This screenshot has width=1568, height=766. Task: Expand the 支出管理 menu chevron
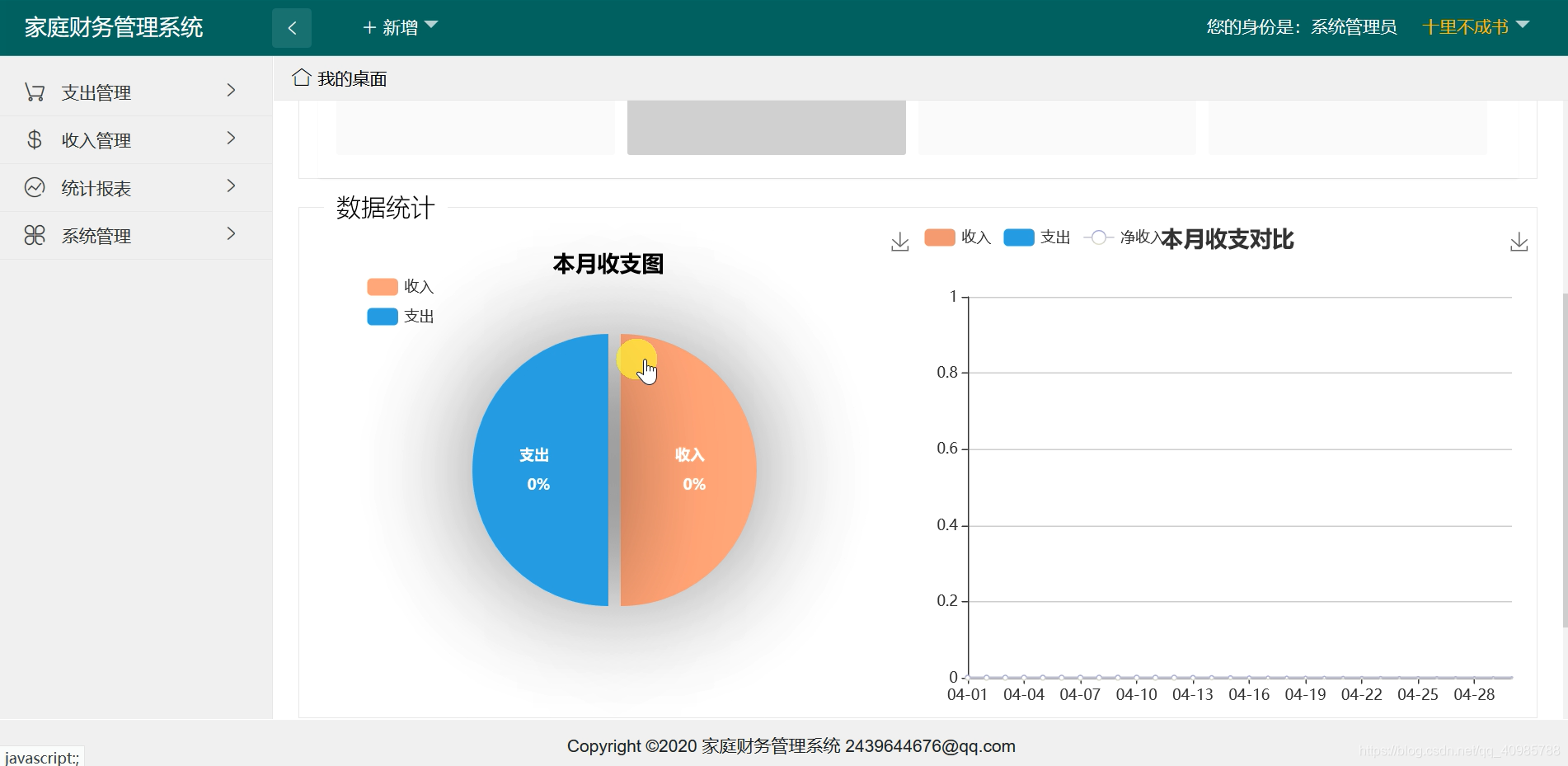(232, 91)
